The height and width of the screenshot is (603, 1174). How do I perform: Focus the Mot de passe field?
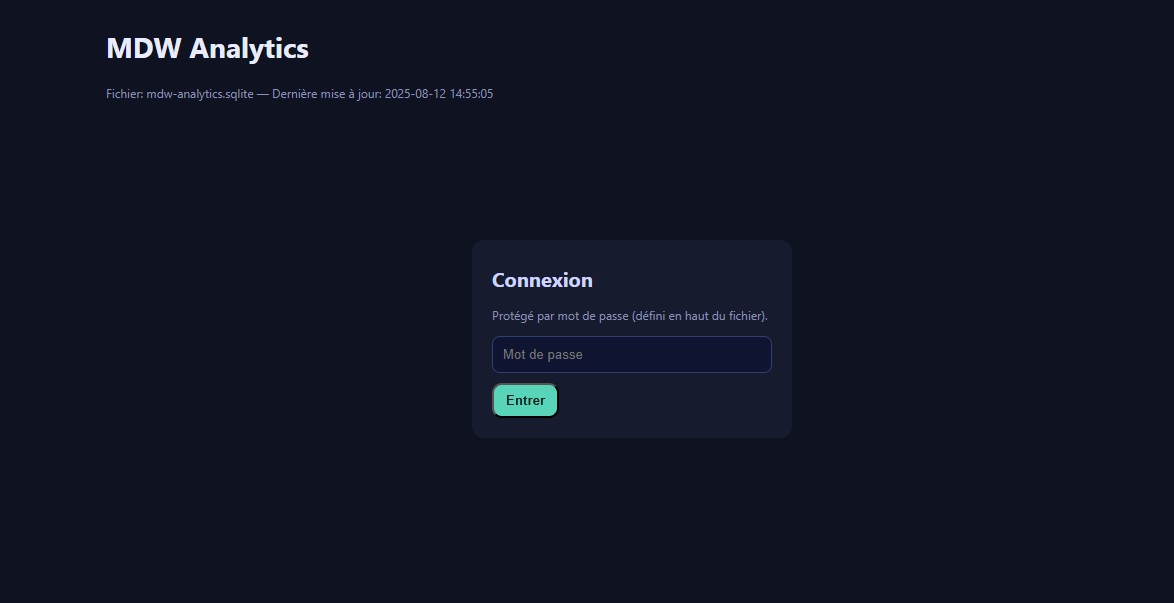(x=631, y=355)
